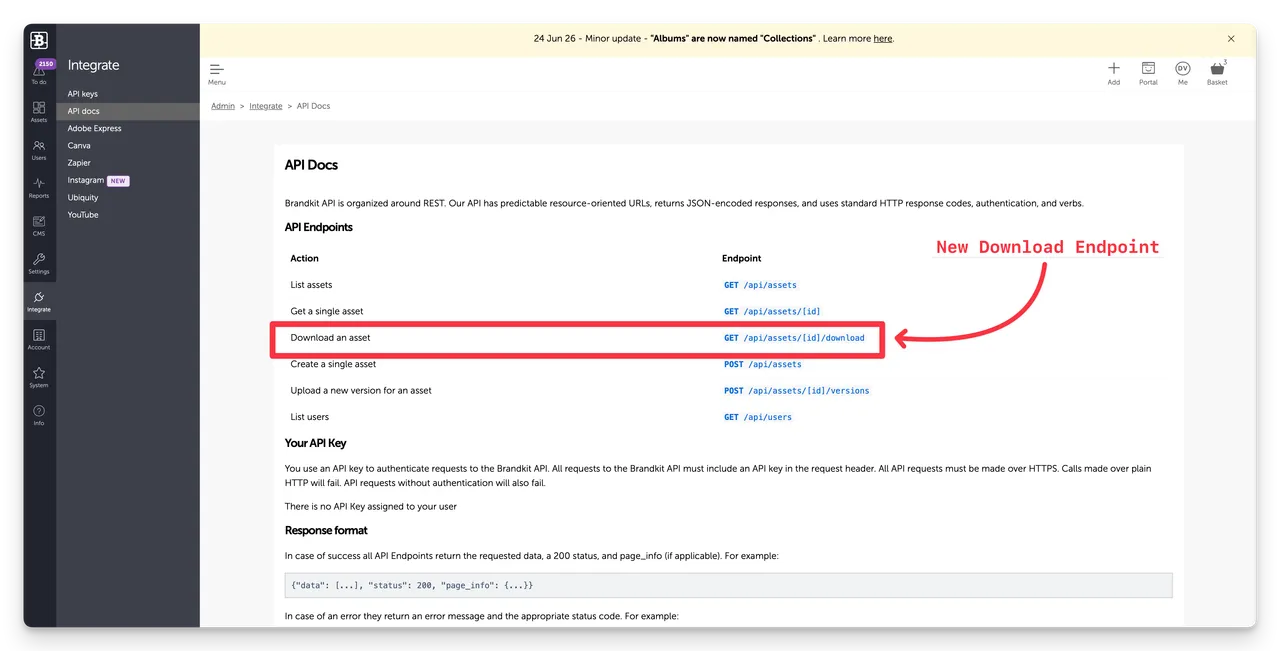
Task: Click 'Upload a new version for an asset'
Action: point(361,391)
